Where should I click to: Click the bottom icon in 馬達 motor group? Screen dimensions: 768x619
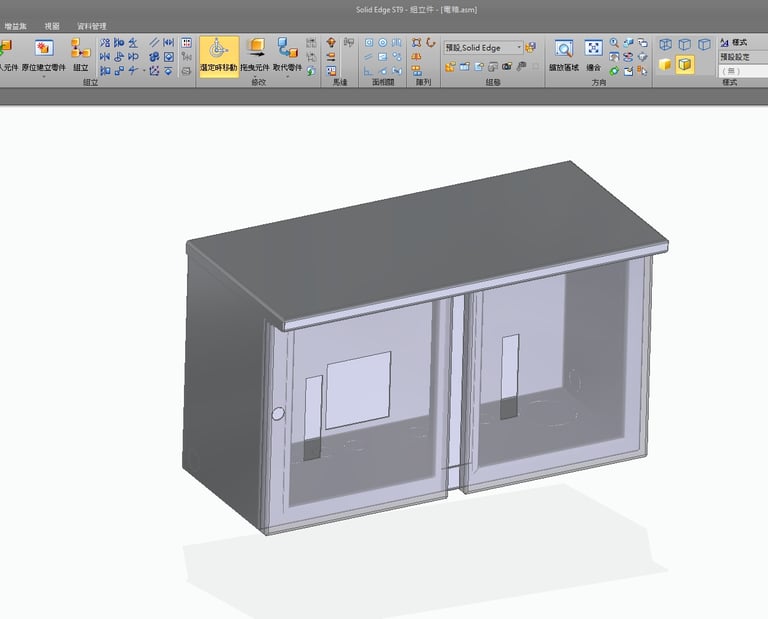(x=331, y=71)
